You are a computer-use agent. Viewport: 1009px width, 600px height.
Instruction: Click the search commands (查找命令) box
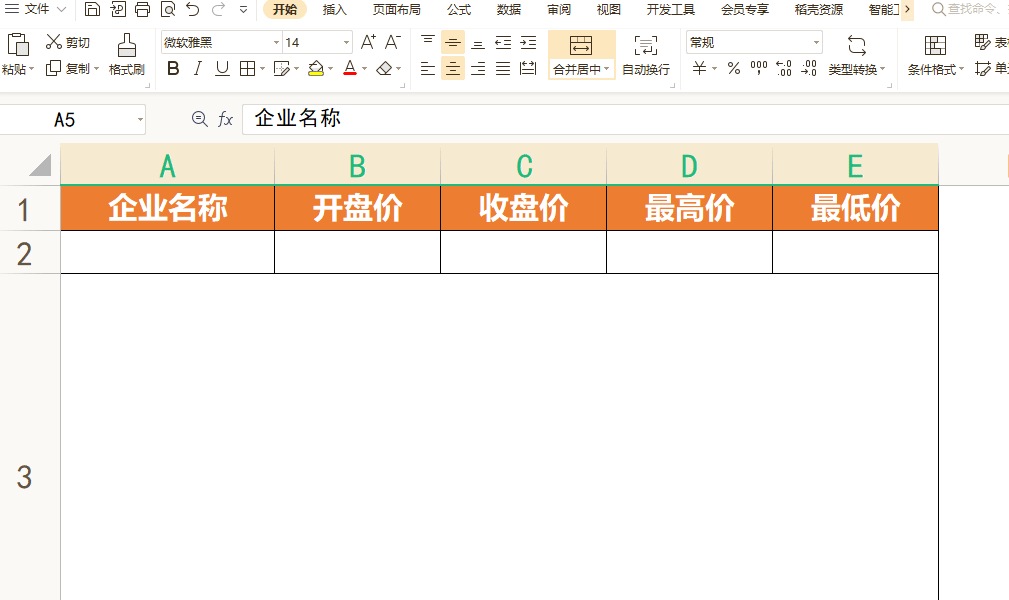point(970,9)
